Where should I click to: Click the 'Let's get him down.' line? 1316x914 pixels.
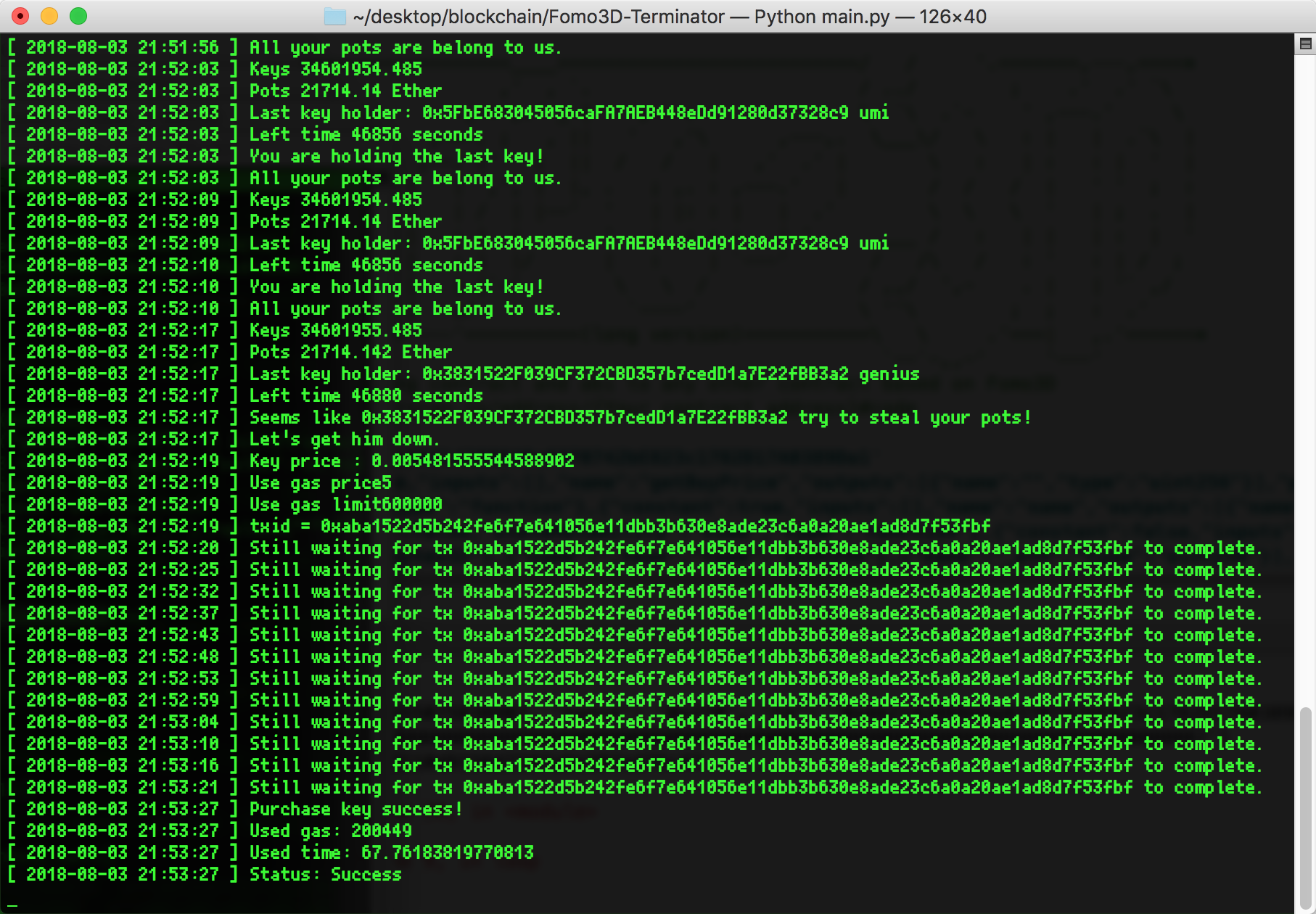(x=223, y=439)
